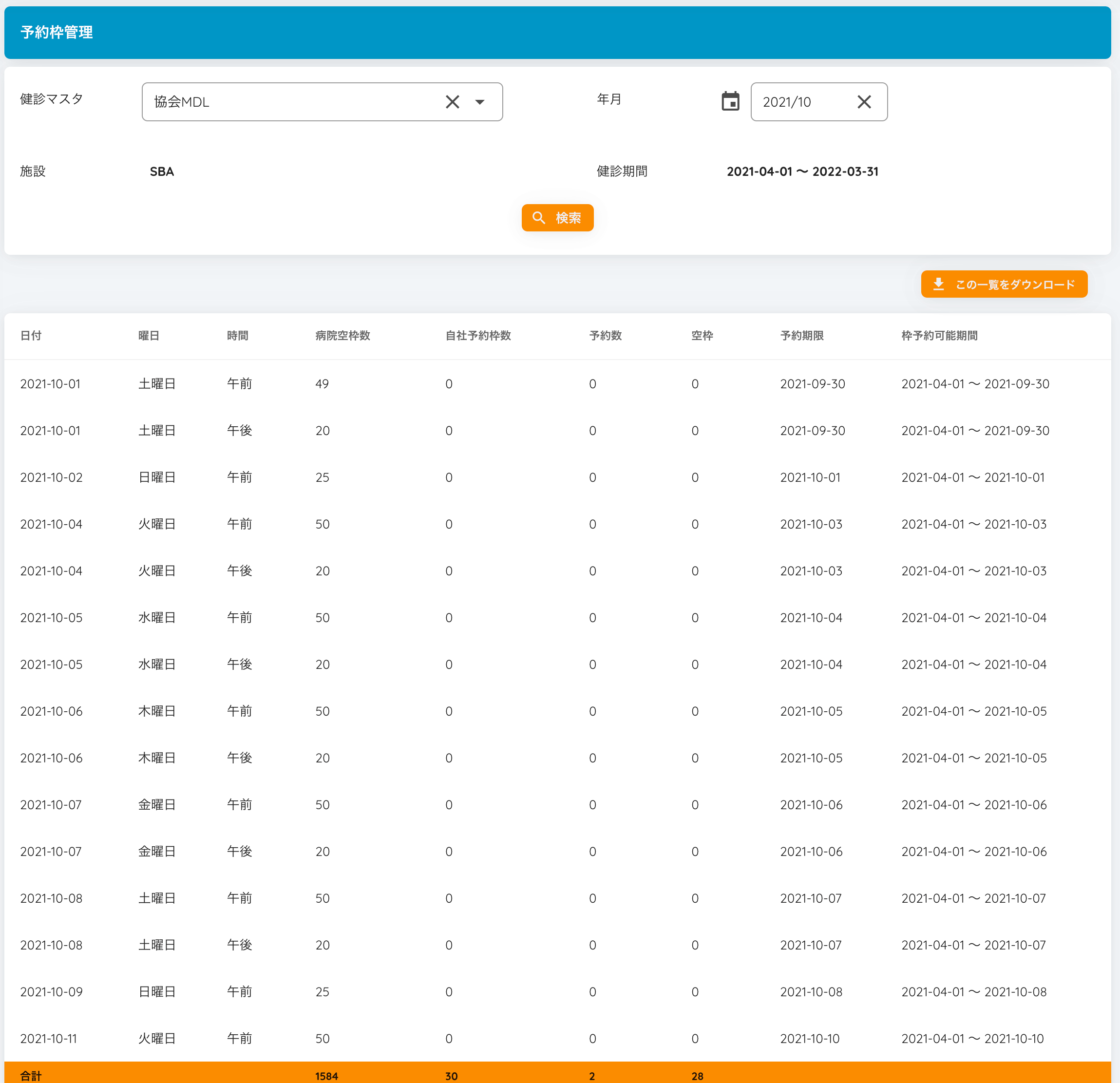Clear the 協会MDL selection with X icon
Screen dimensions: 1120x1083
(x=452, y=102)
